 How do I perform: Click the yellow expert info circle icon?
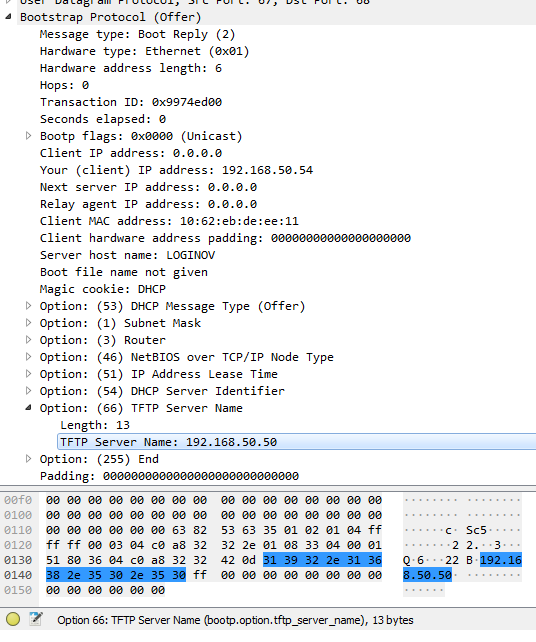coord(13,619)
